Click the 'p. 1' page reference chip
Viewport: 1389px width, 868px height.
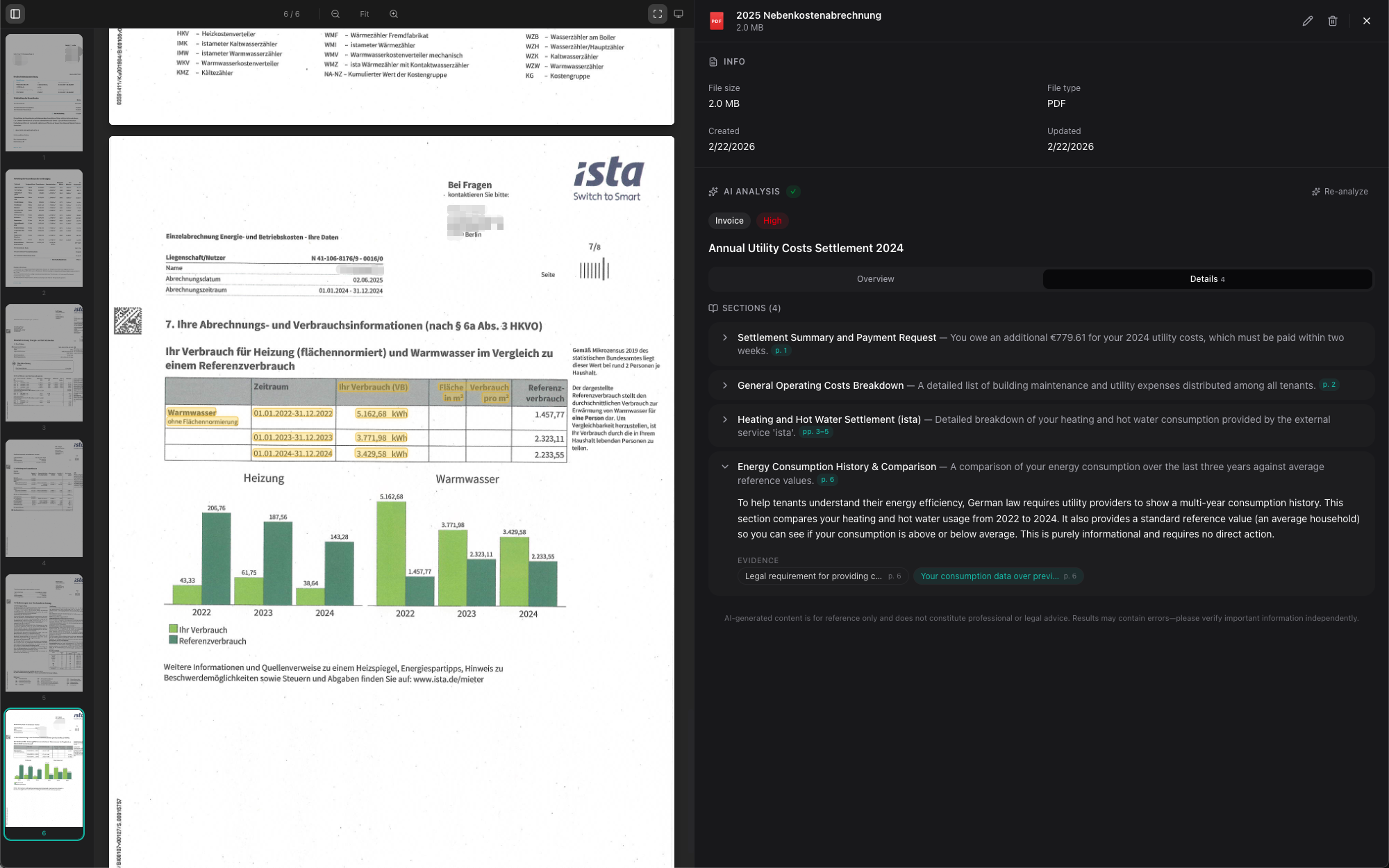pos(781,351)
